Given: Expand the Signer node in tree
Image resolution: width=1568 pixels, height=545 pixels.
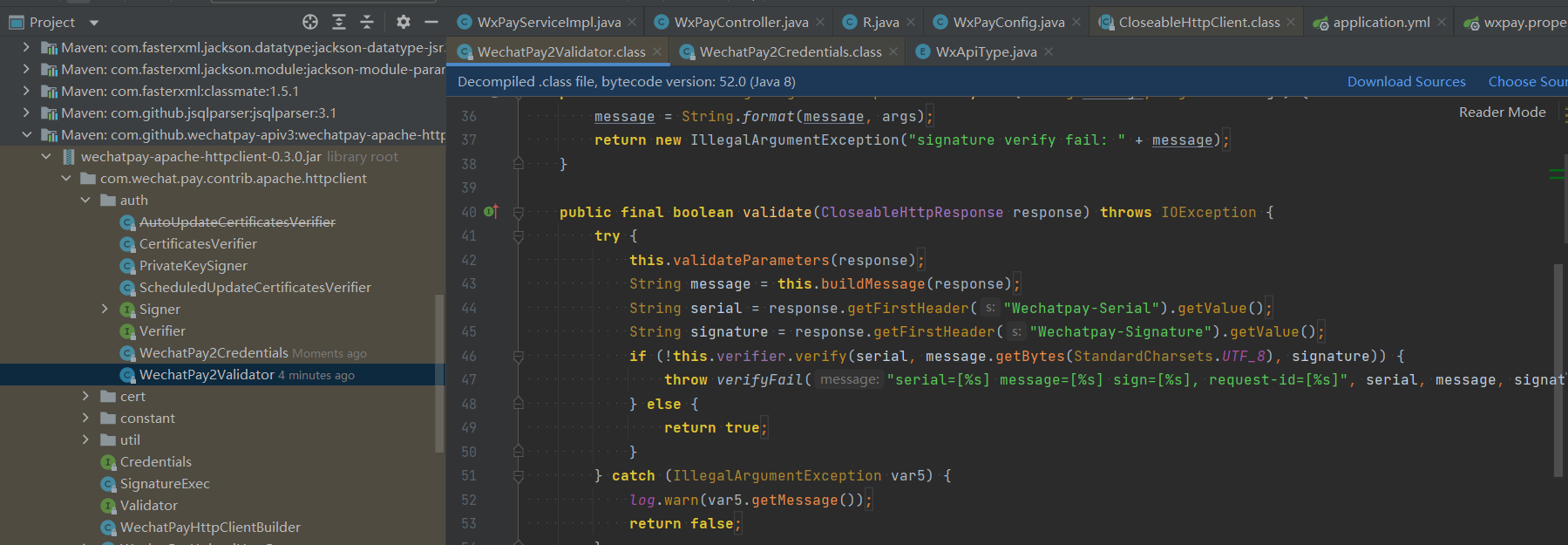Looking at the screenshot, I should pos(105,310).
